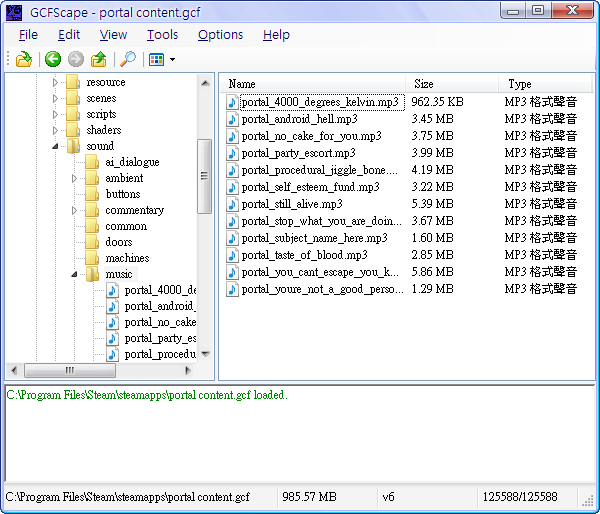The height and width of the screenshot is (514, 600).
Task: Click portal_4000_degrees_kelvin.mp3 file icon
Action: (232, 102)
